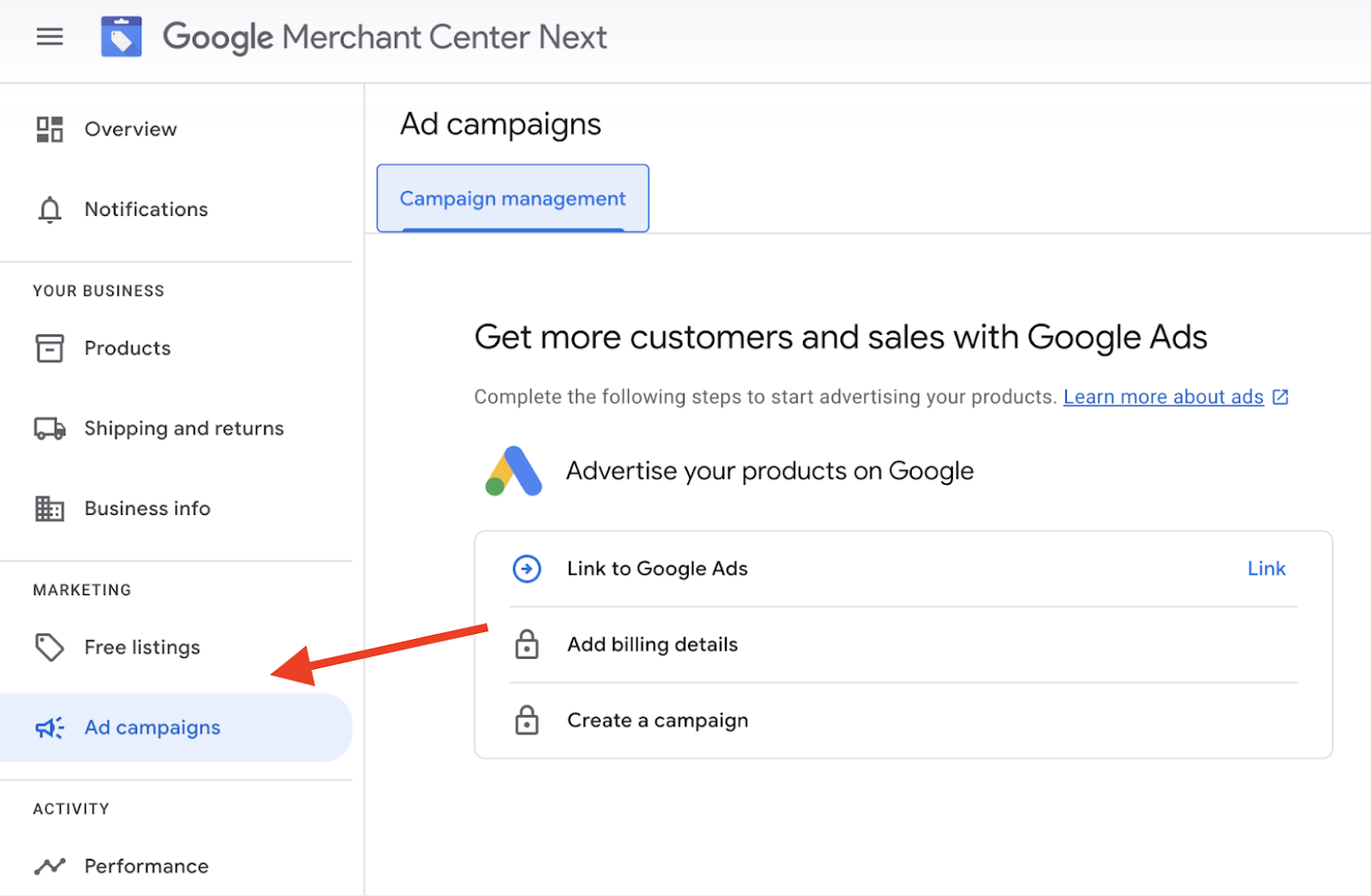This screenshot has height=896, width=1371.
Task: Click Link to Google Ads step text
Action: pyautogui.click(x=657, y=569)
